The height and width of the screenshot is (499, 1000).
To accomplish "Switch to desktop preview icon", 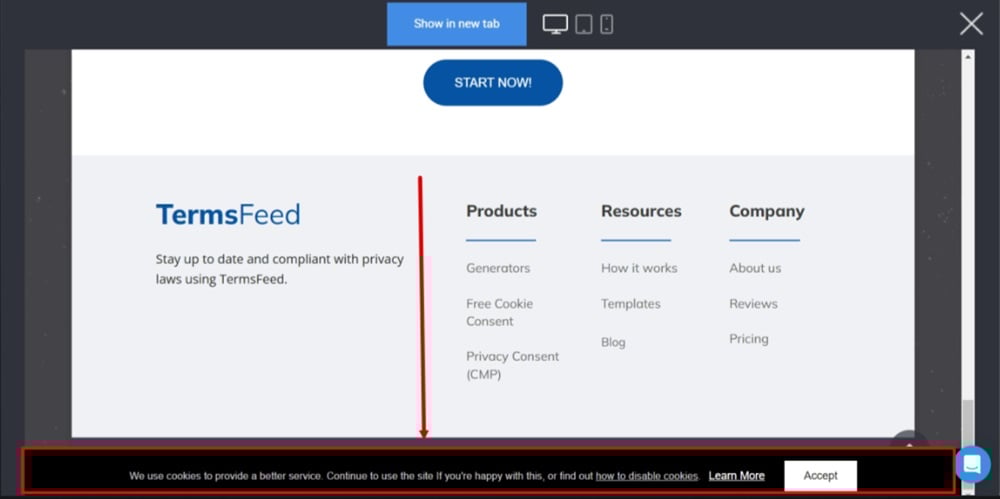I will [555, 24].
